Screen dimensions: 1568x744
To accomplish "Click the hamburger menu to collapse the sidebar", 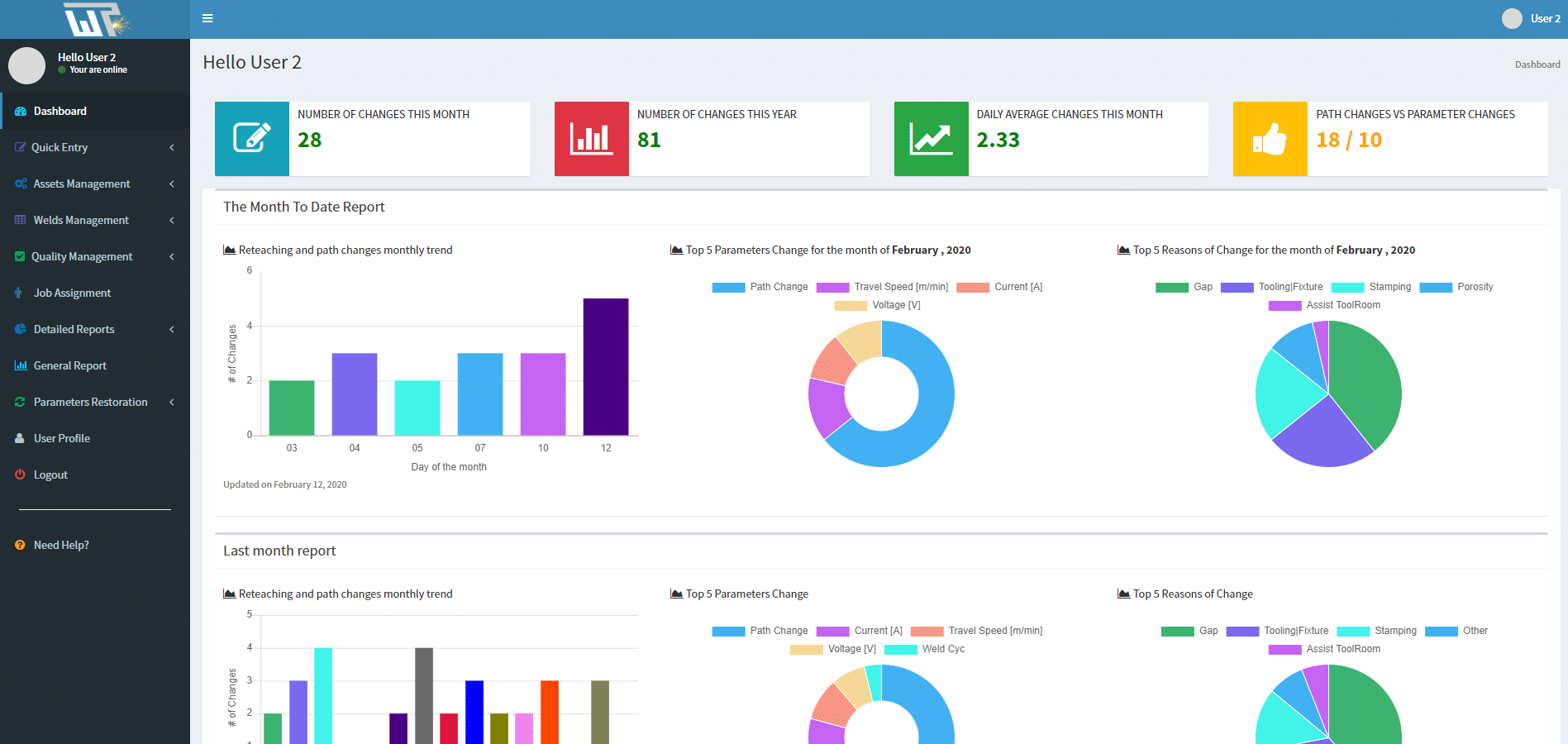I will tap(207, 17).
